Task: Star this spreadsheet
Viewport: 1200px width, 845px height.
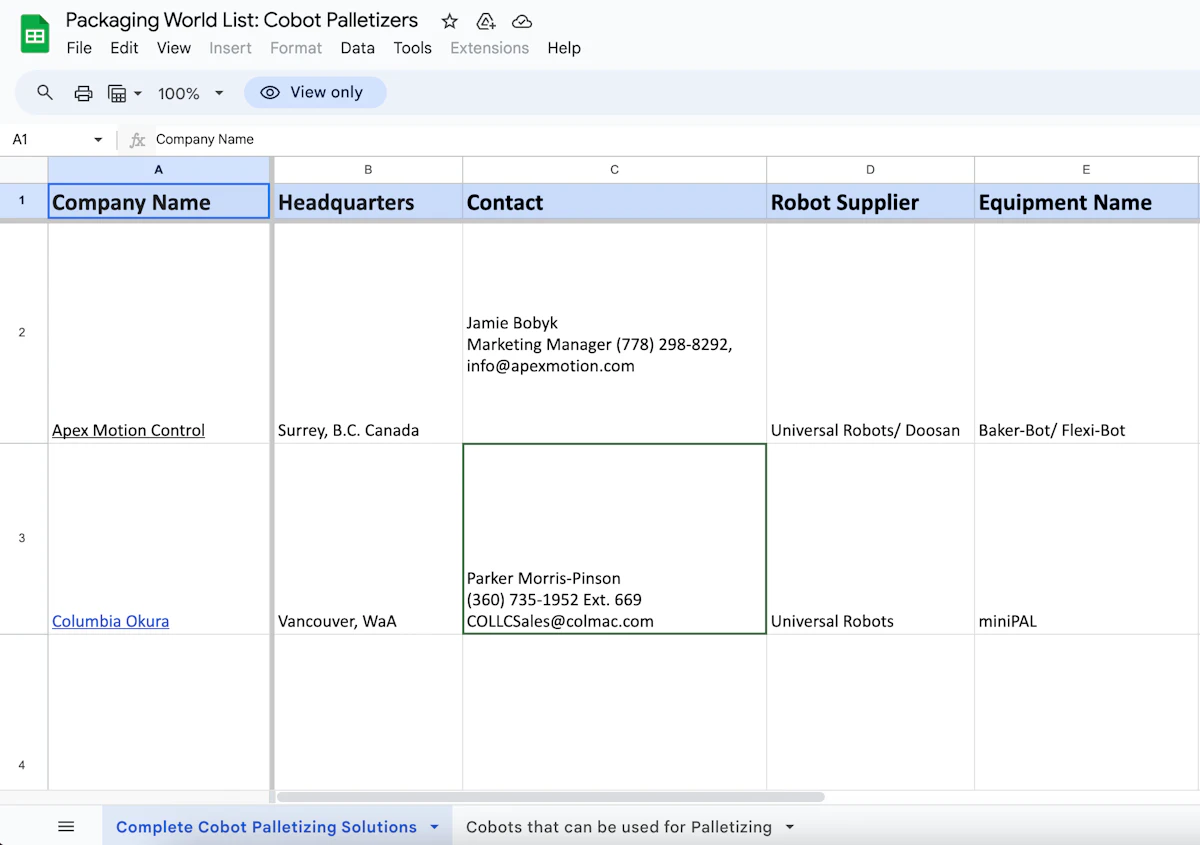Action: pos(450,21)
